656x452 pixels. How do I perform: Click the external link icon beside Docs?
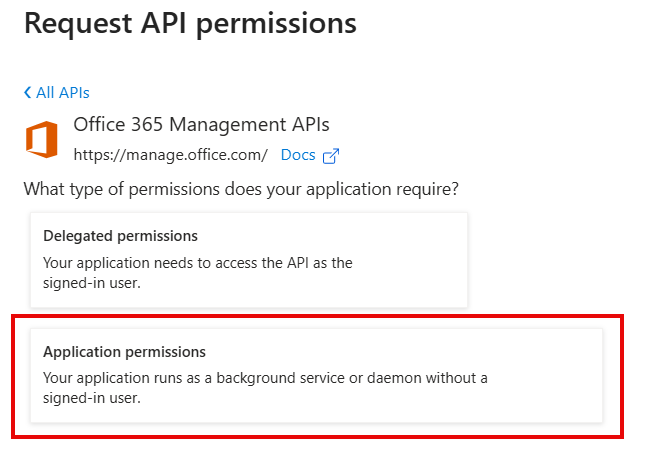(x=331, y=155)
